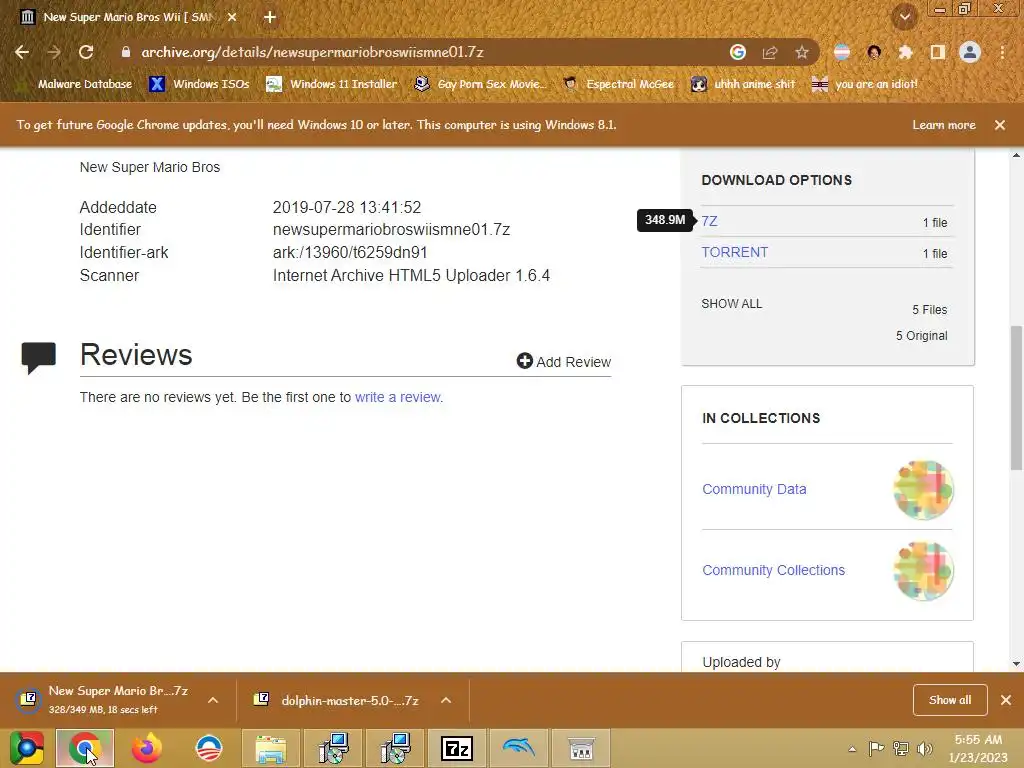Image resolution: width=1024 pixels, height=768 pixels.
Task: Open a new browser tab
Action: click(x=270, y=17)
